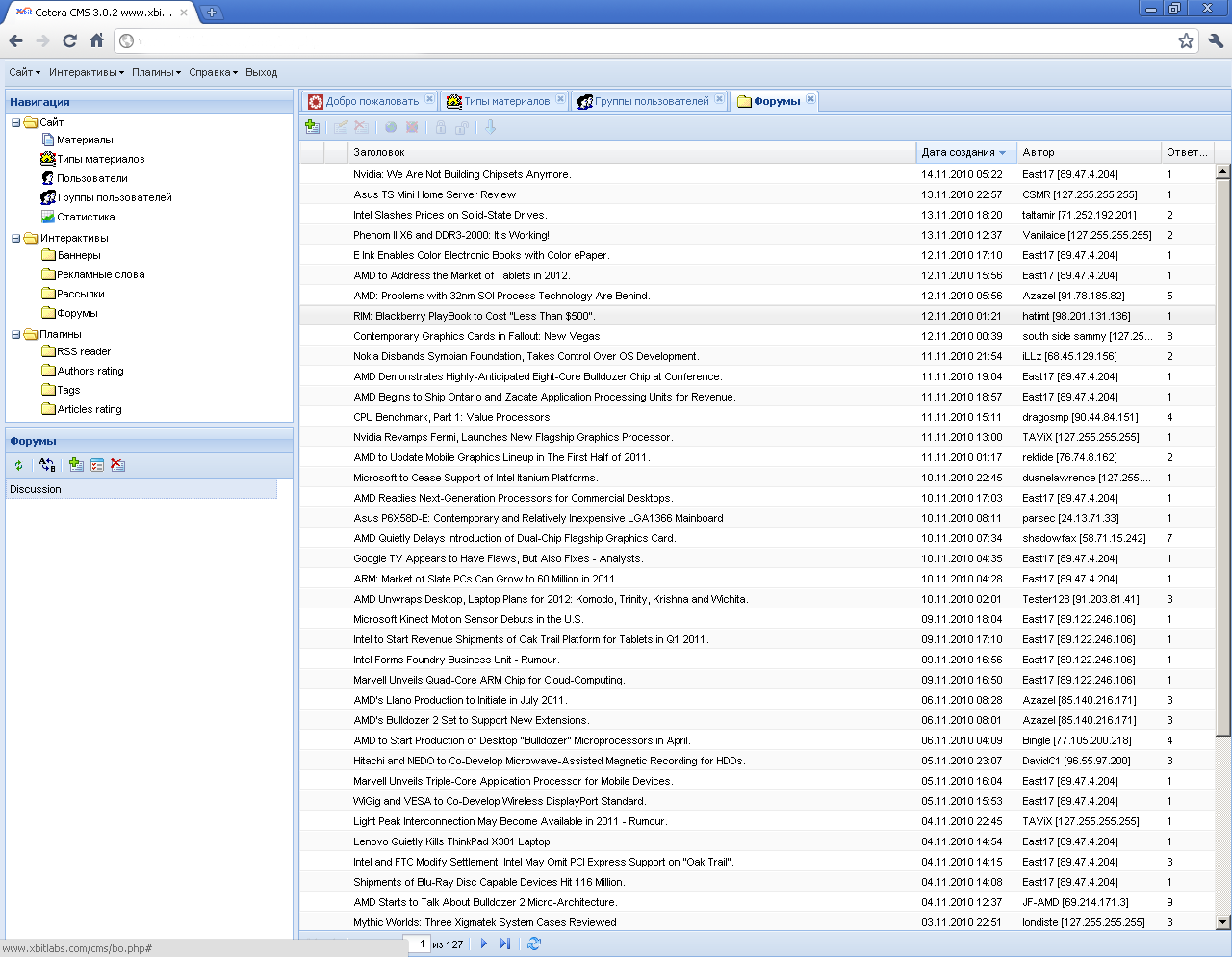The width and height of the screenshot is (1232, 957).
Task: Open forum properties checklist icon
Action: click(x=97, y=465)
